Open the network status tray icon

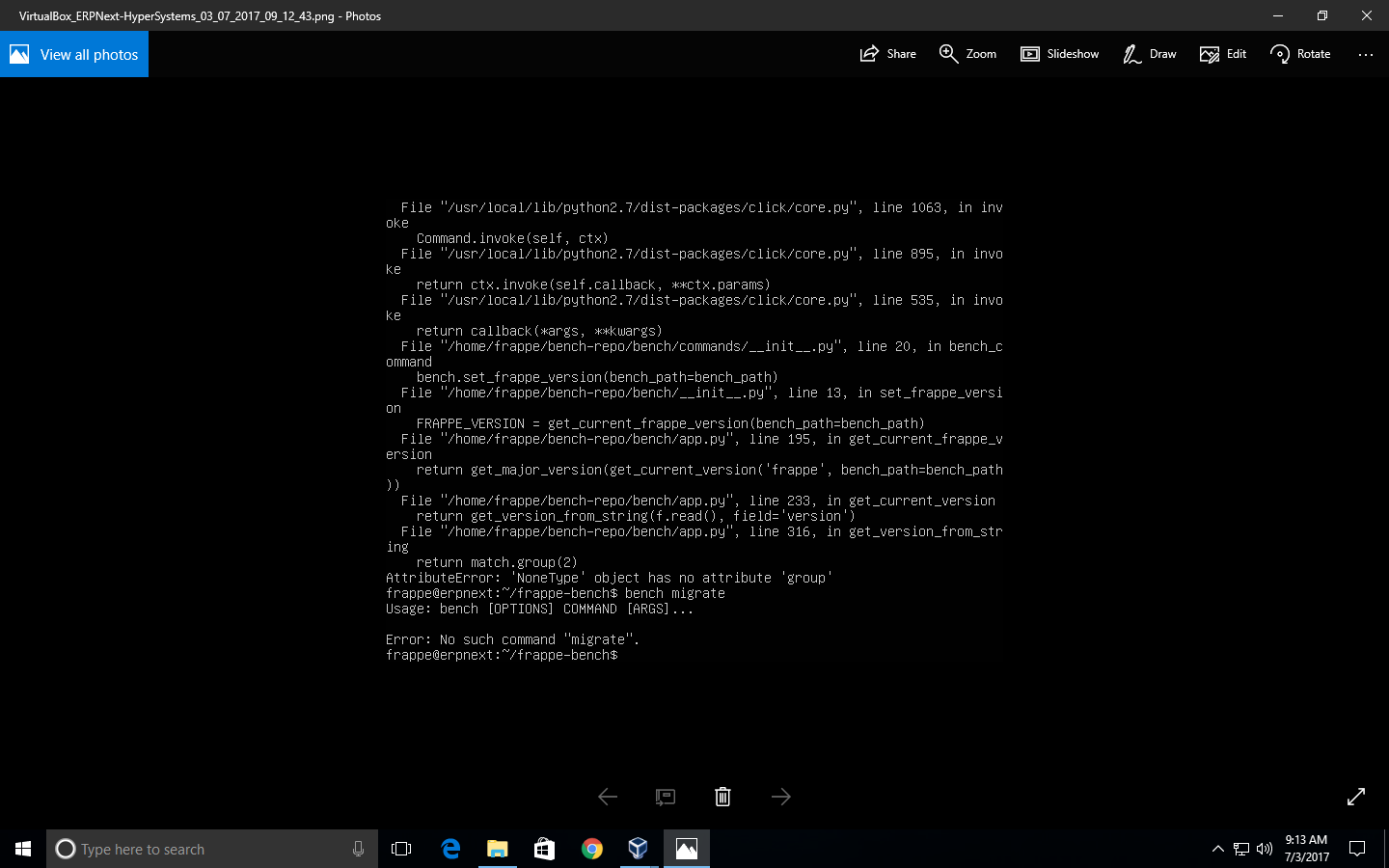point(1241,849)
